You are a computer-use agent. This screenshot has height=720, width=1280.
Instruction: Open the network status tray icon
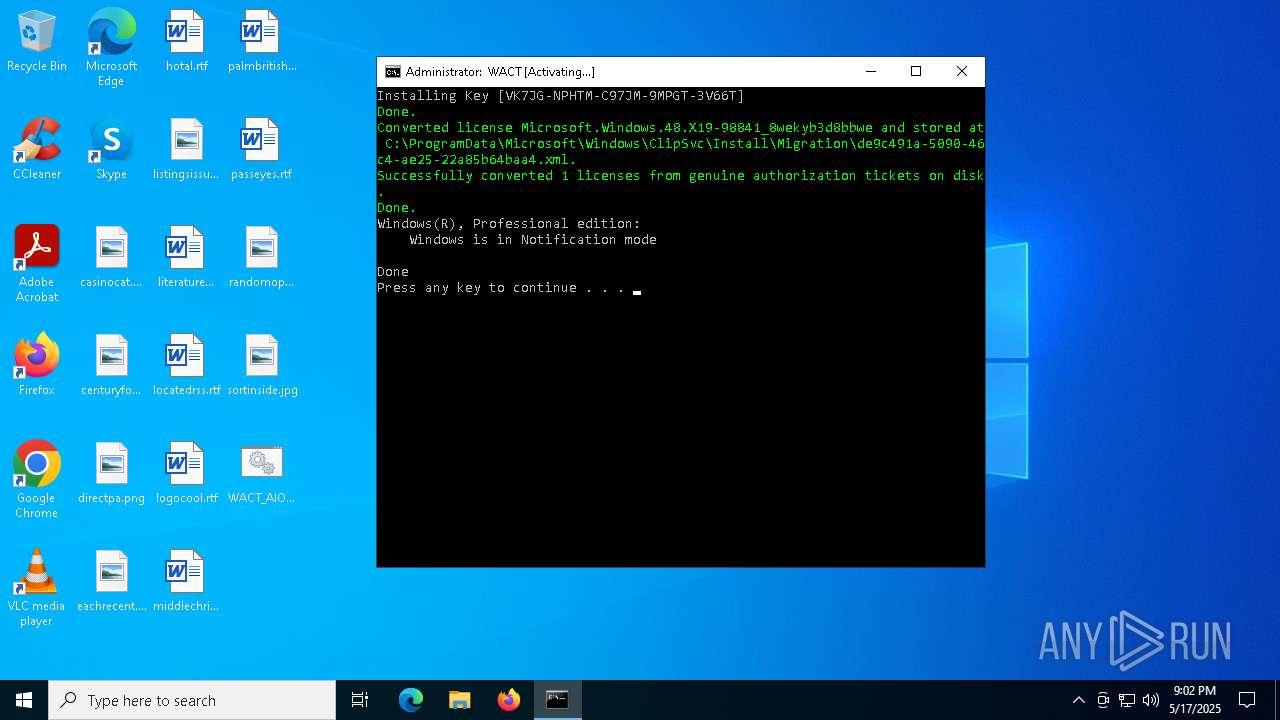1127,700
